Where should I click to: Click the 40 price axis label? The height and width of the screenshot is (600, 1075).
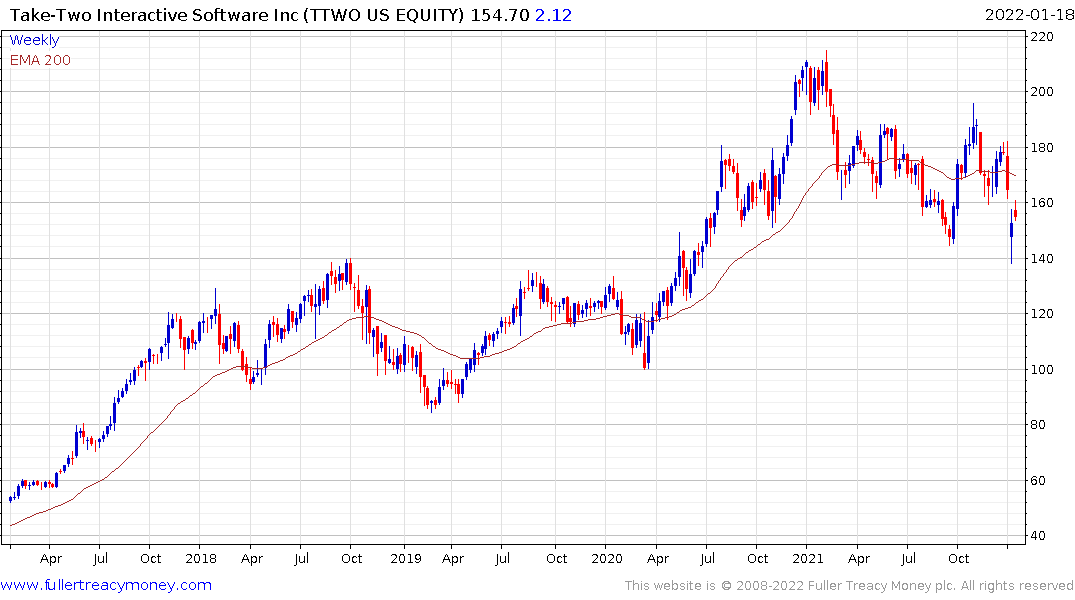(1038, 537)
